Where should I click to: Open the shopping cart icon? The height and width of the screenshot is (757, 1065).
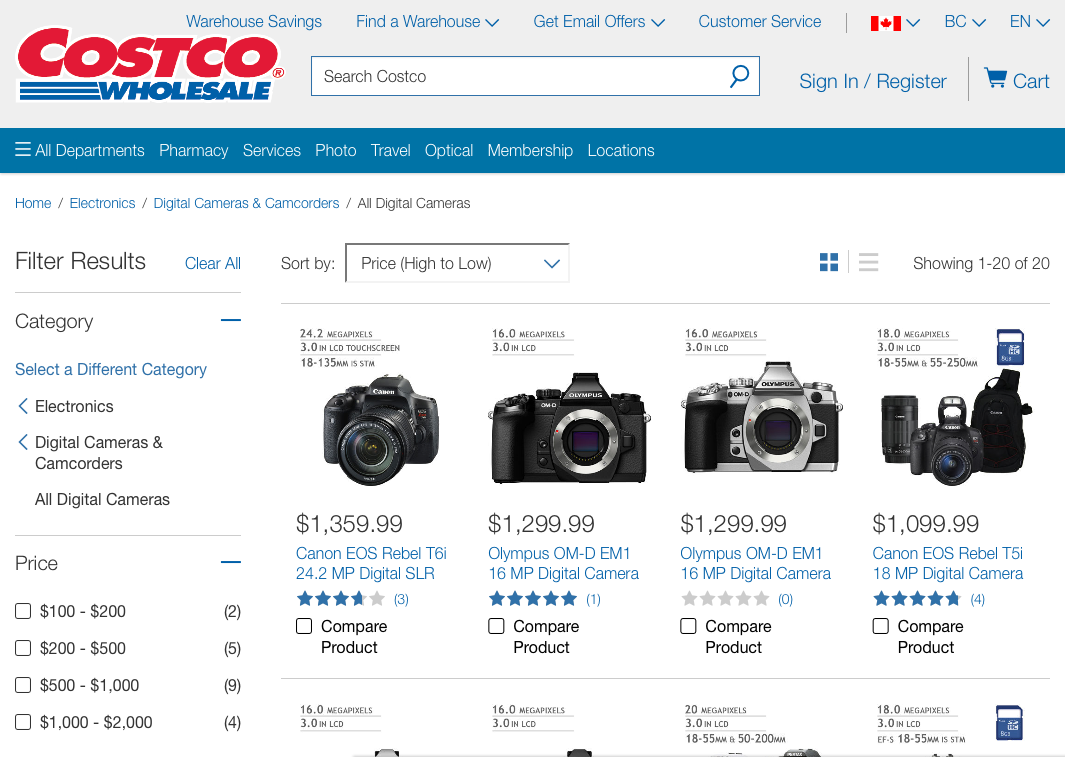pos(995,79)
